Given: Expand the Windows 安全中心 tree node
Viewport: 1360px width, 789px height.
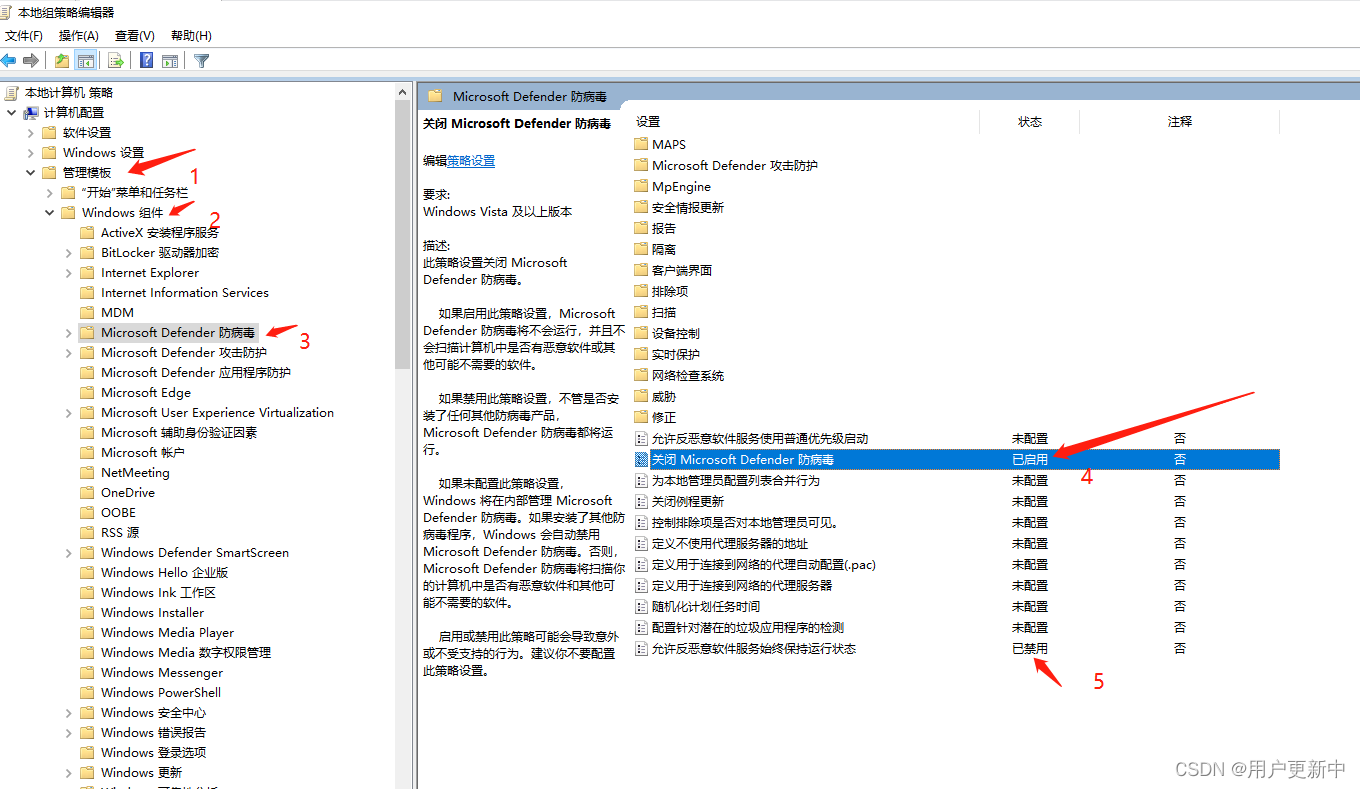Looking at the screenshot, I should [68, 712].
